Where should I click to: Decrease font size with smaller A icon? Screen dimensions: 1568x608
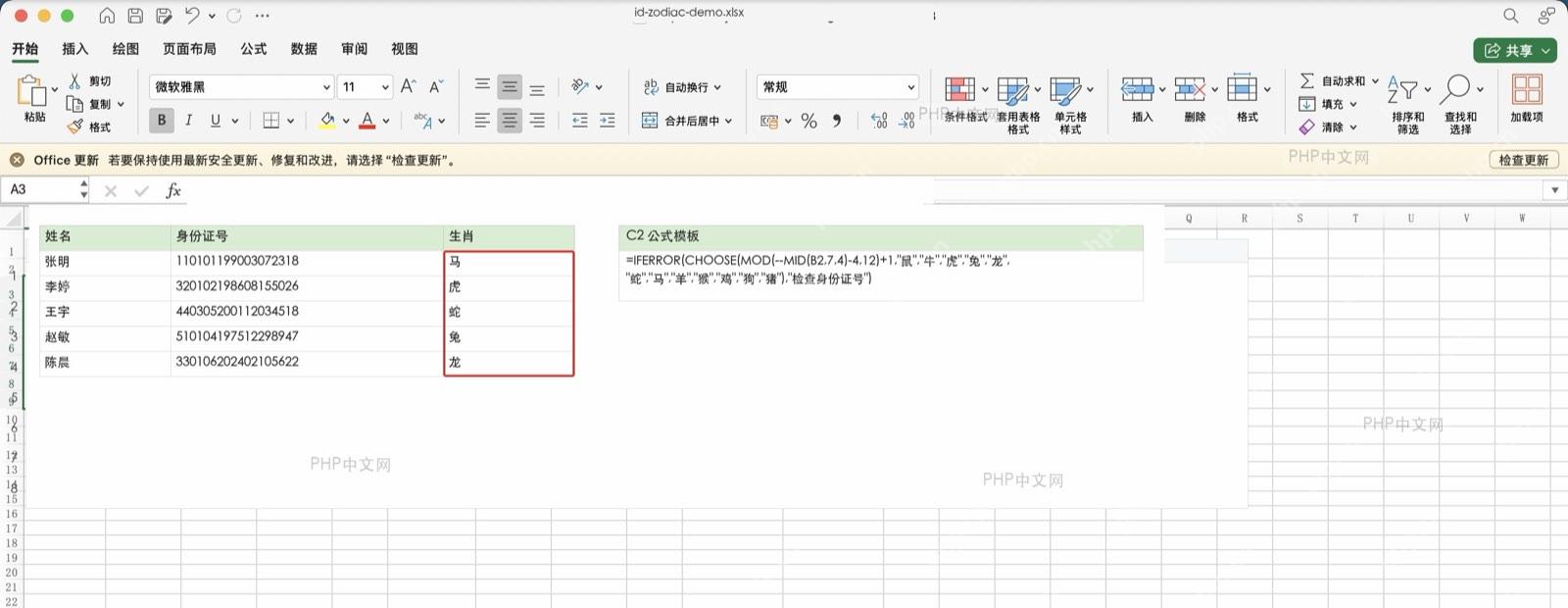[436, 86]
